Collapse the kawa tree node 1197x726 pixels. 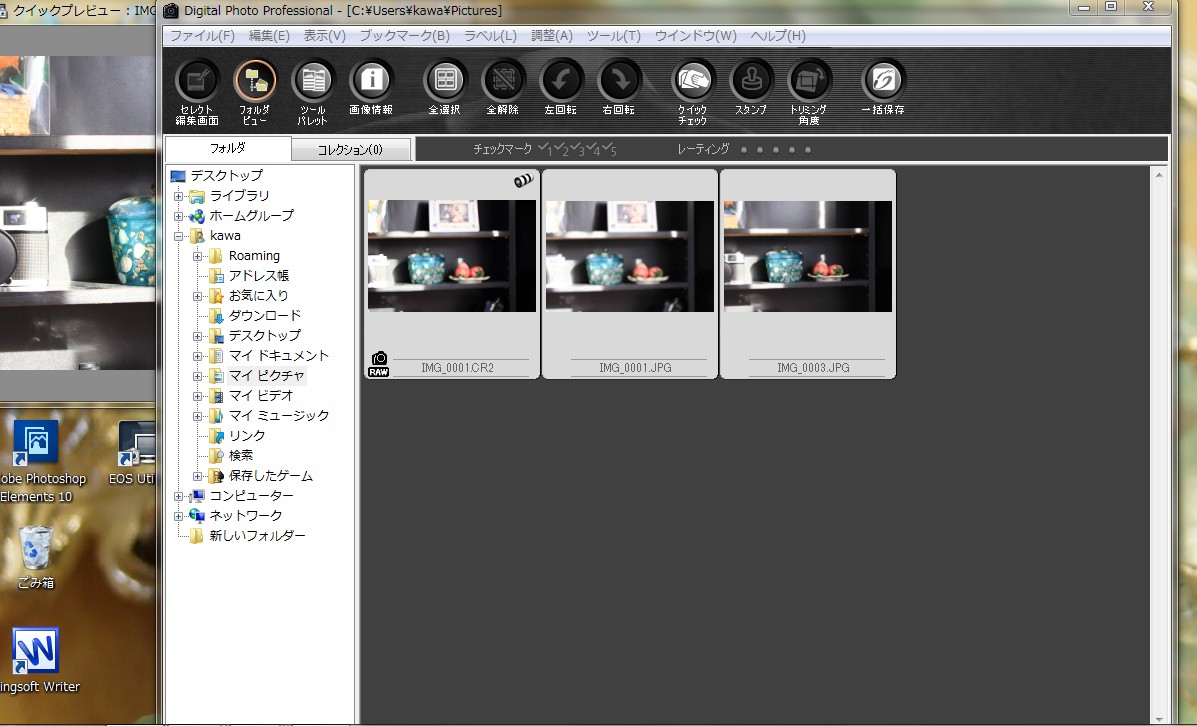click(179, 236)
